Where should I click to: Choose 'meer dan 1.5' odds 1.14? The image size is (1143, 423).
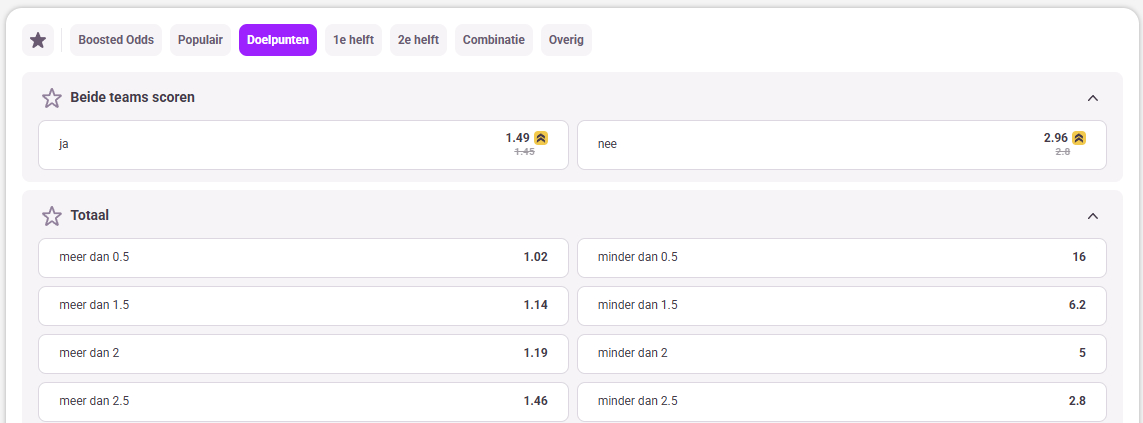click(303, 306)
